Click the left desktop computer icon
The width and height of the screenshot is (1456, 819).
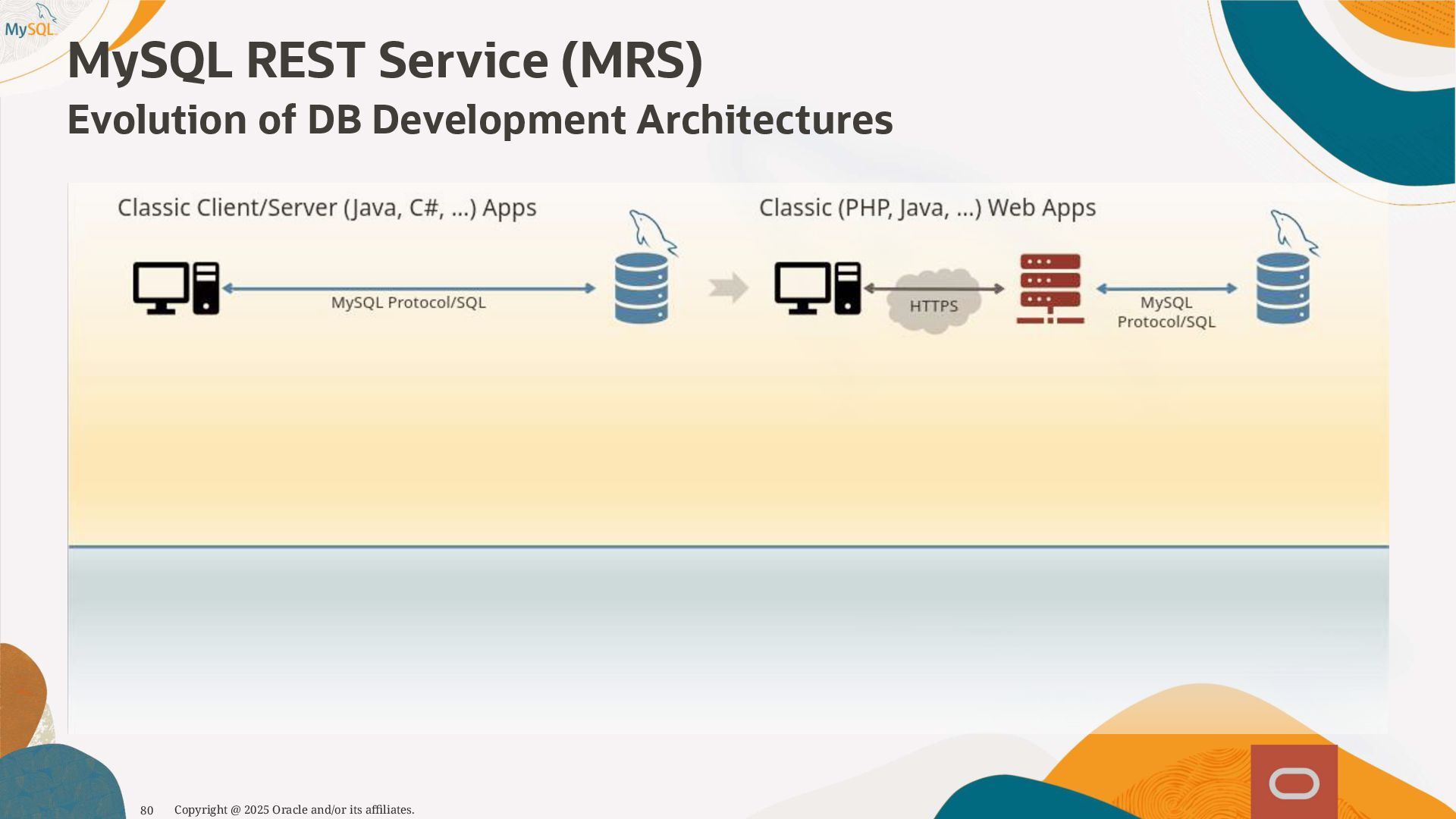click(x=176, y=288)
